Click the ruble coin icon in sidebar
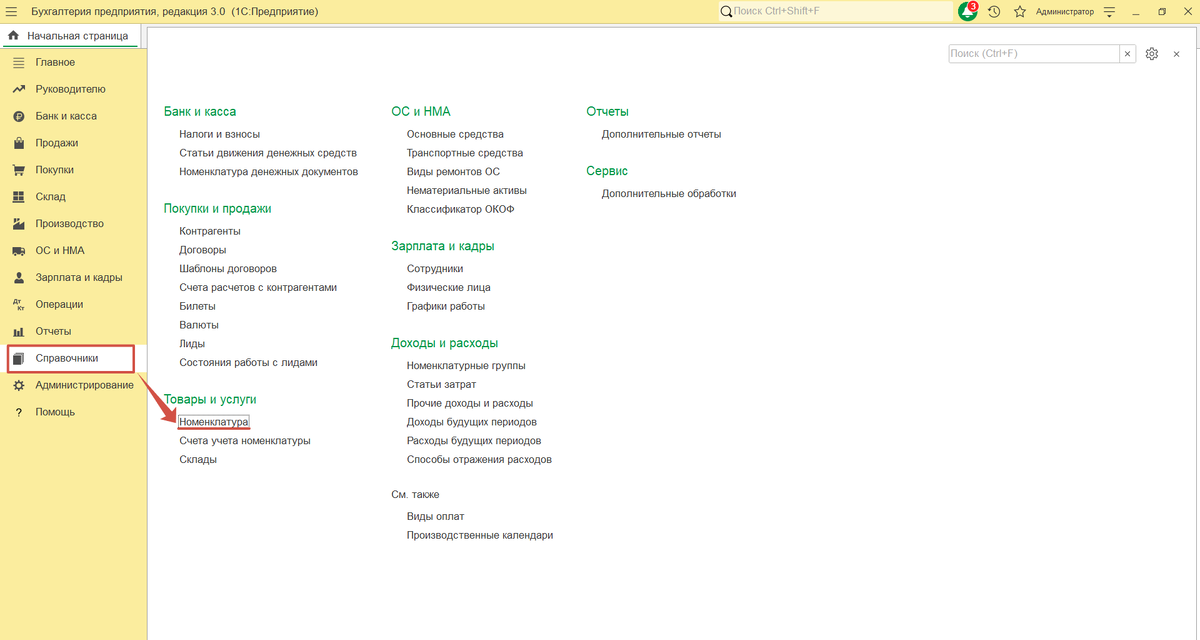The width and height of the screenshot is (1200, 640). click(18, 117)
